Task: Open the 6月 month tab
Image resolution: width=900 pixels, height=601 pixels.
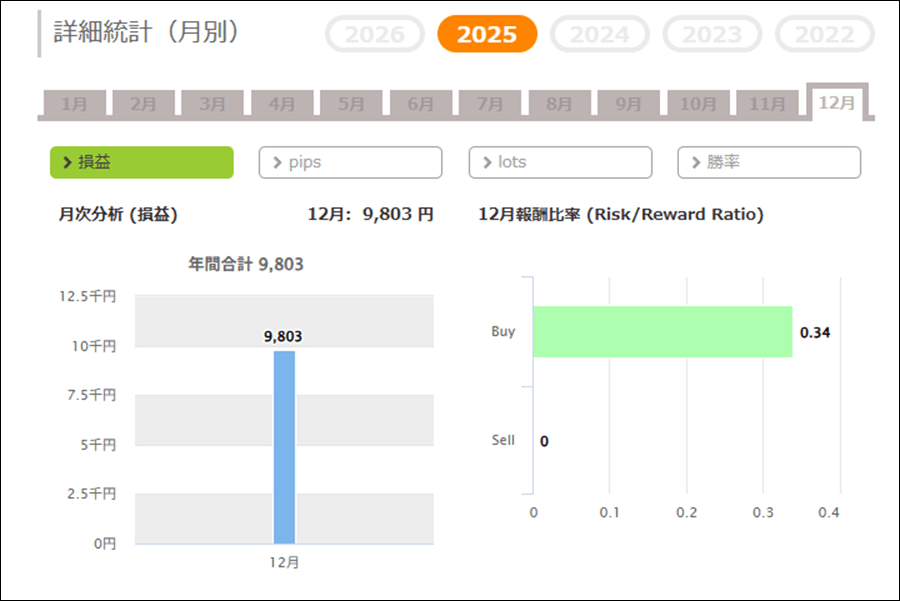Action: pyautogui.click(x=421, y=104)
